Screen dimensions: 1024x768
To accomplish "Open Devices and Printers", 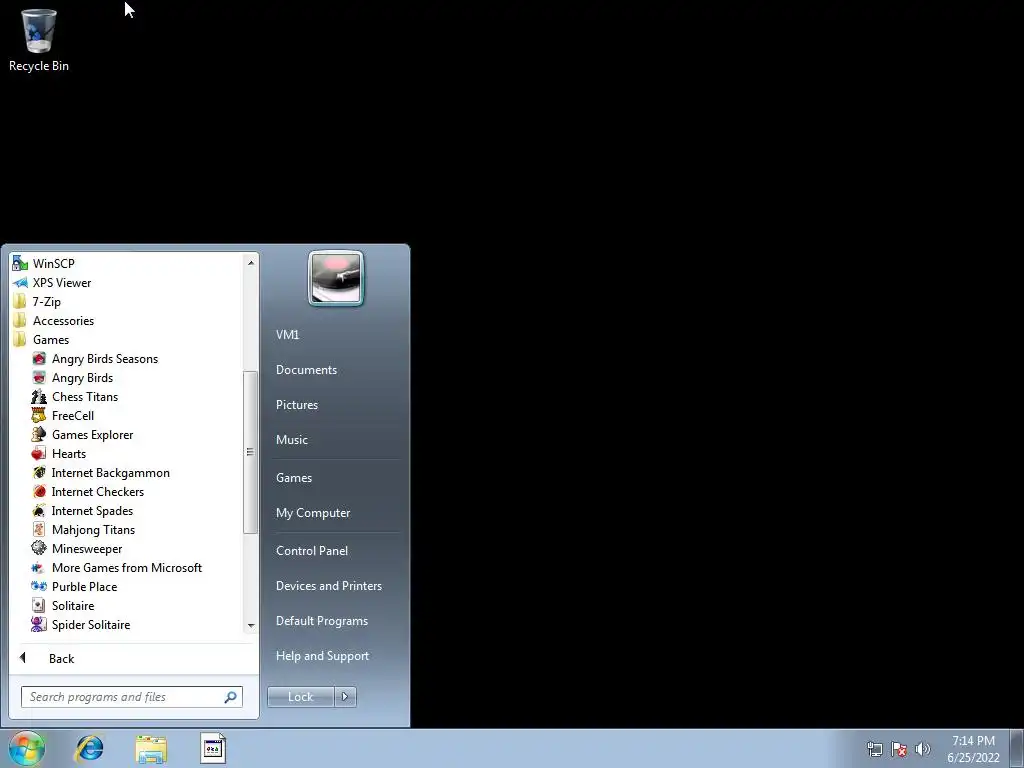I will [328, 586].
